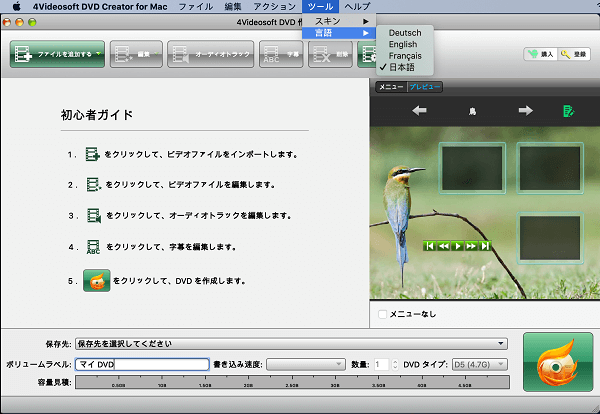The image size is (600, 414).
Task: Click the skip-to-end button on the DVD menu
Action: 486,245
